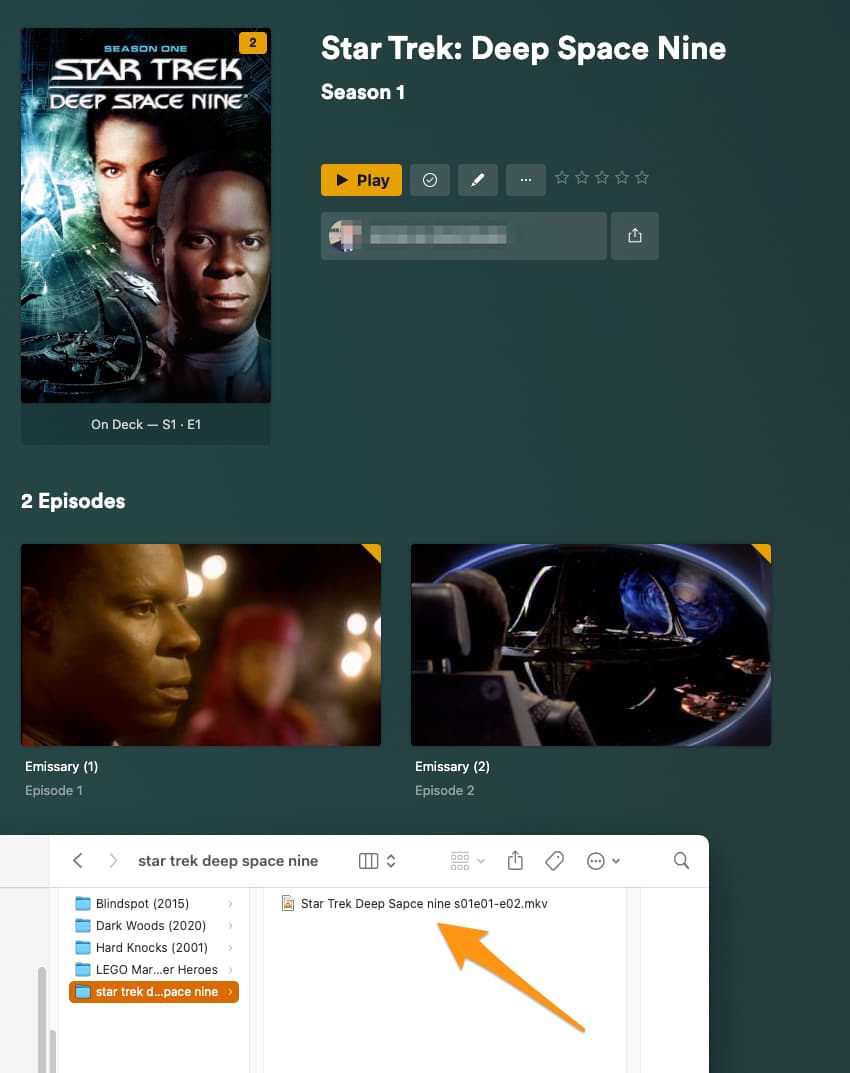Open Finder search magnifier
The height and width of the screenshot is (1073, 850).
(681, 860)
